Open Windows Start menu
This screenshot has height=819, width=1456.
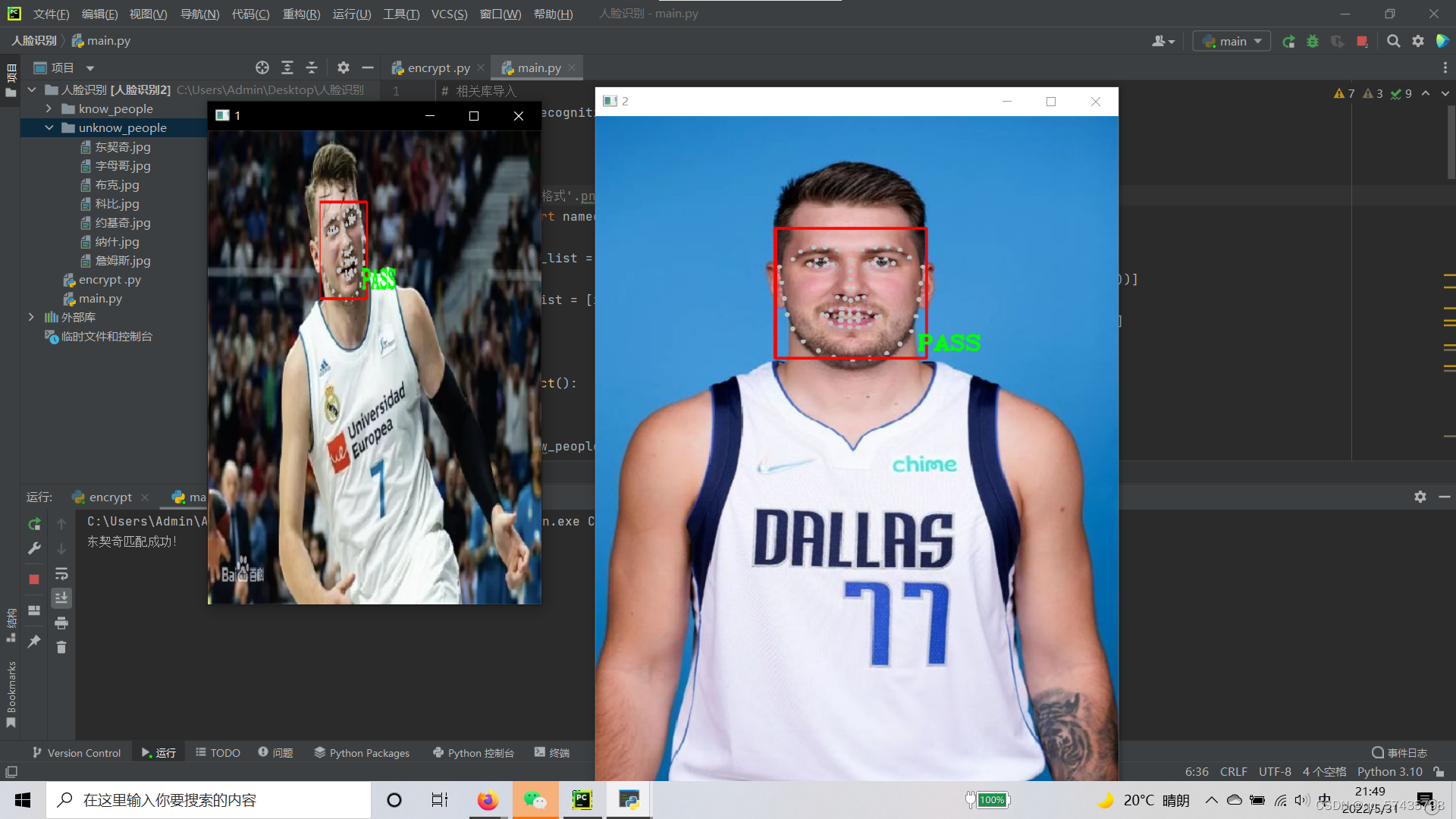coord(23,800)
